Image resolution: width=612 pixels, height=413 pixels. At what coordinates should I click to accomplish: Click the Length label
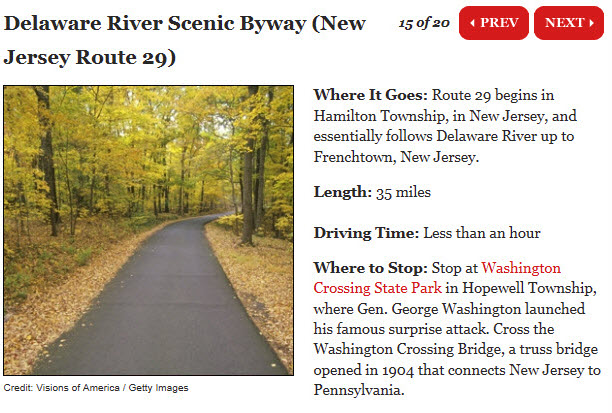(x=342, y=192)
